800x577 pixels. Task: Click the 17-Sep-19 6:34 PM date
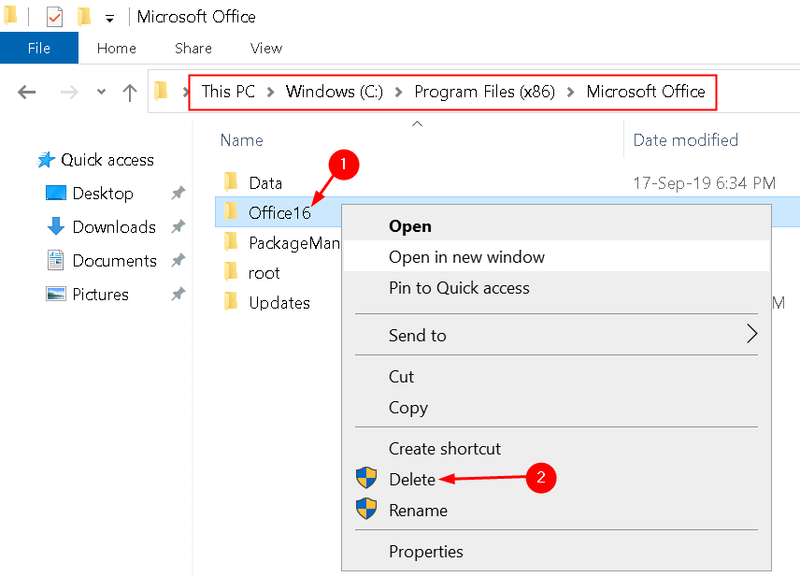click(704, 183)
